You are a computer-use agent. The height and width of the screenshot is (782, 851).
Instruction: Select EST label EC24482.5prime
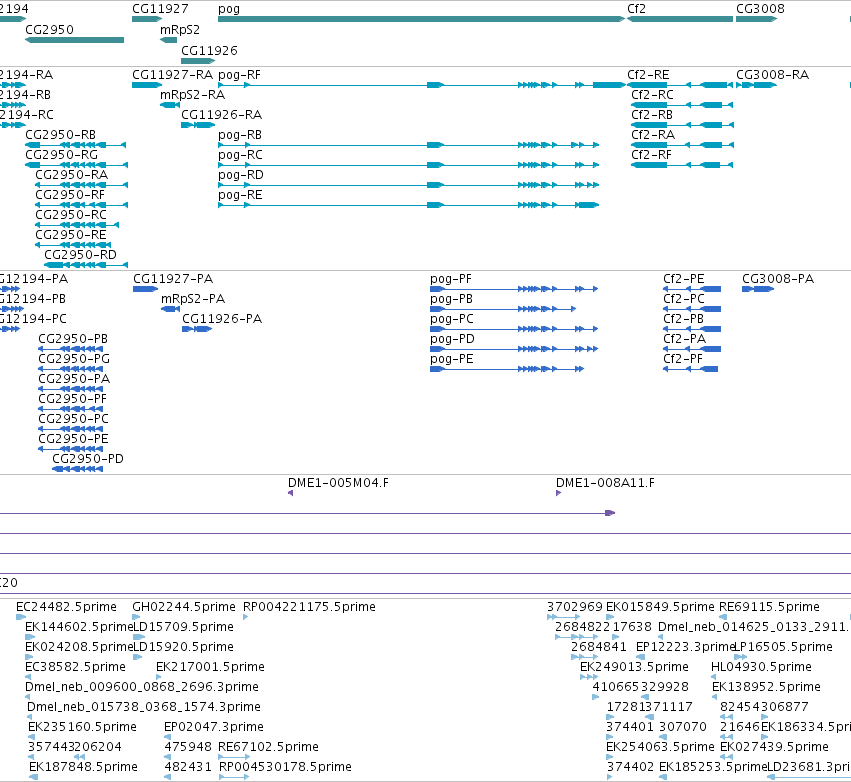click(66, 607)
